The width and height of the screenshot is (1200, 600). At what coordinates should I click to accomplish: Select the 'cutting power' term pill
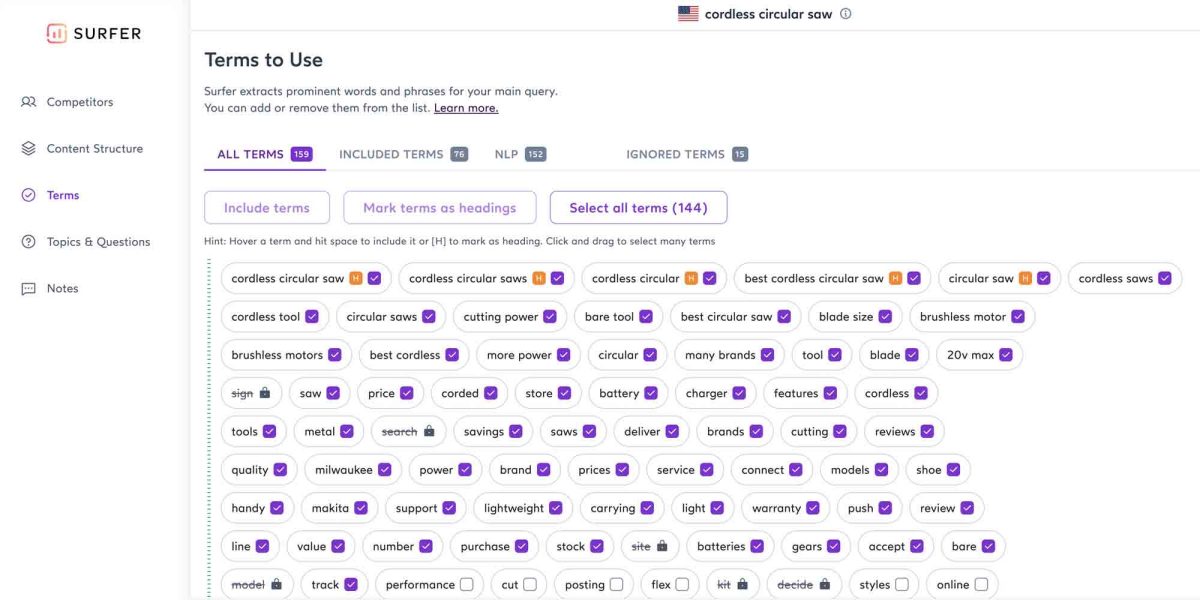tap(510, 316)
